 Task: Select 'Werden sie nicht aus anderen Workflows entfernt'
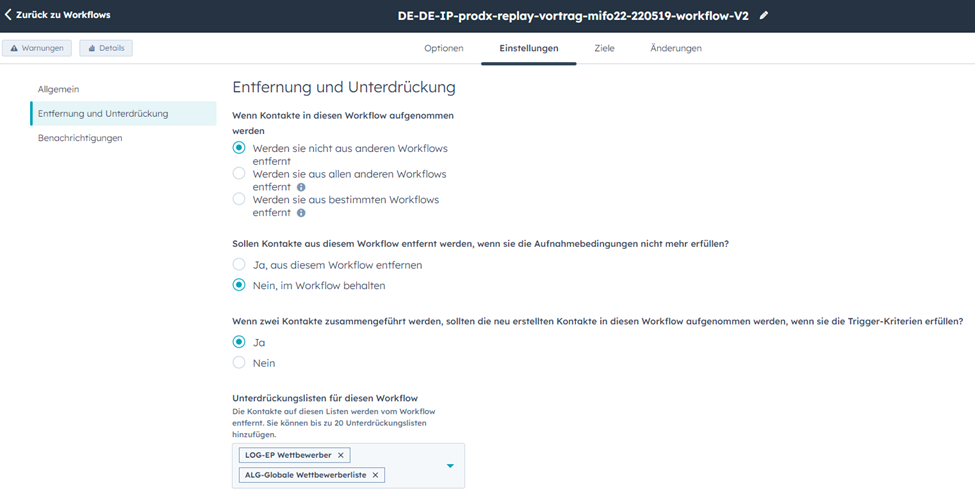(x=239, y=148)
